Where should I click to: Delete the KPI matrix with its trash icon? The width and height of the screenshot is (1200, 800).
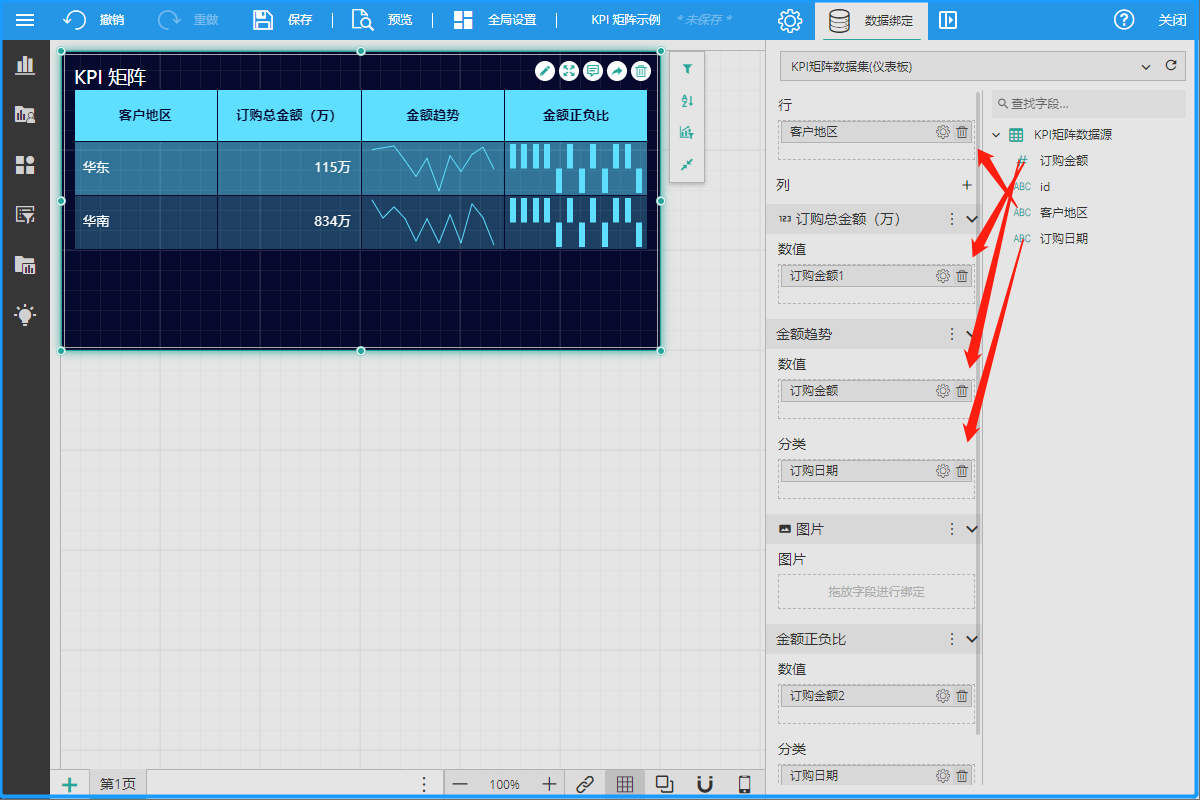pyautogui.click(x=642, y=70)
